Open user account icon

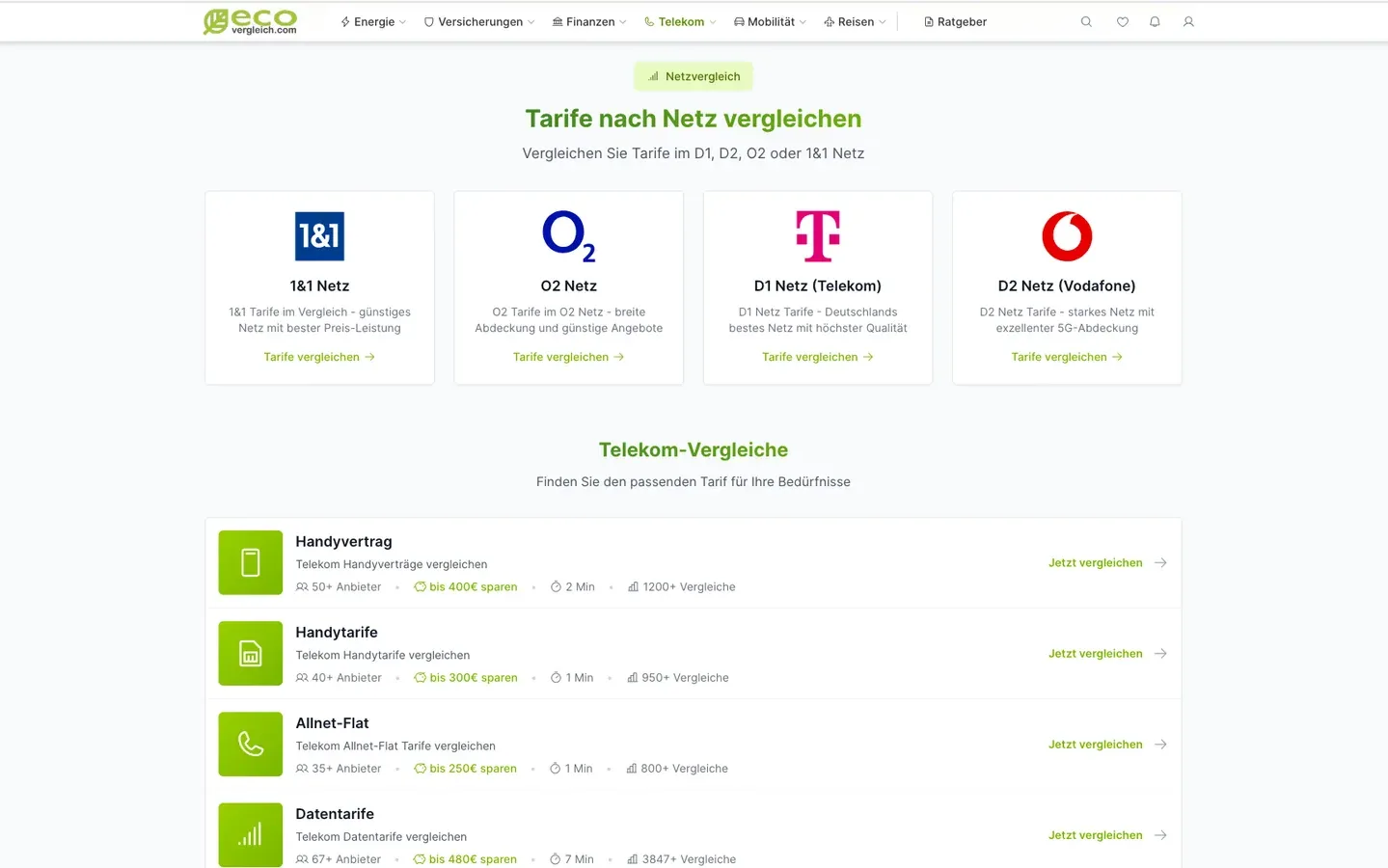pyautogui.click(x=1188, y=22)
